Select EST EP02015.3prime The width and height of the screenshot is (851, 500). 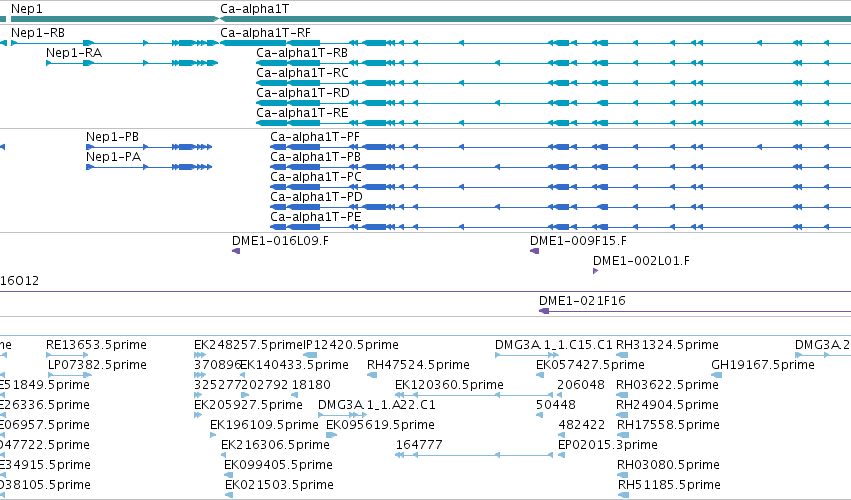(607, 446)
